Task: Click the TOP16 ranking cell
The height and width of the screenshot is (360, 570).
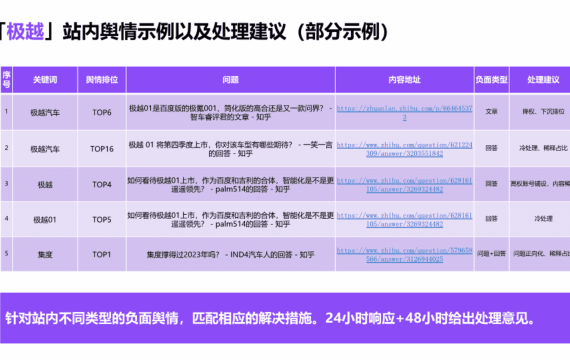Action: pyautogui.click(x=102, y=149)
